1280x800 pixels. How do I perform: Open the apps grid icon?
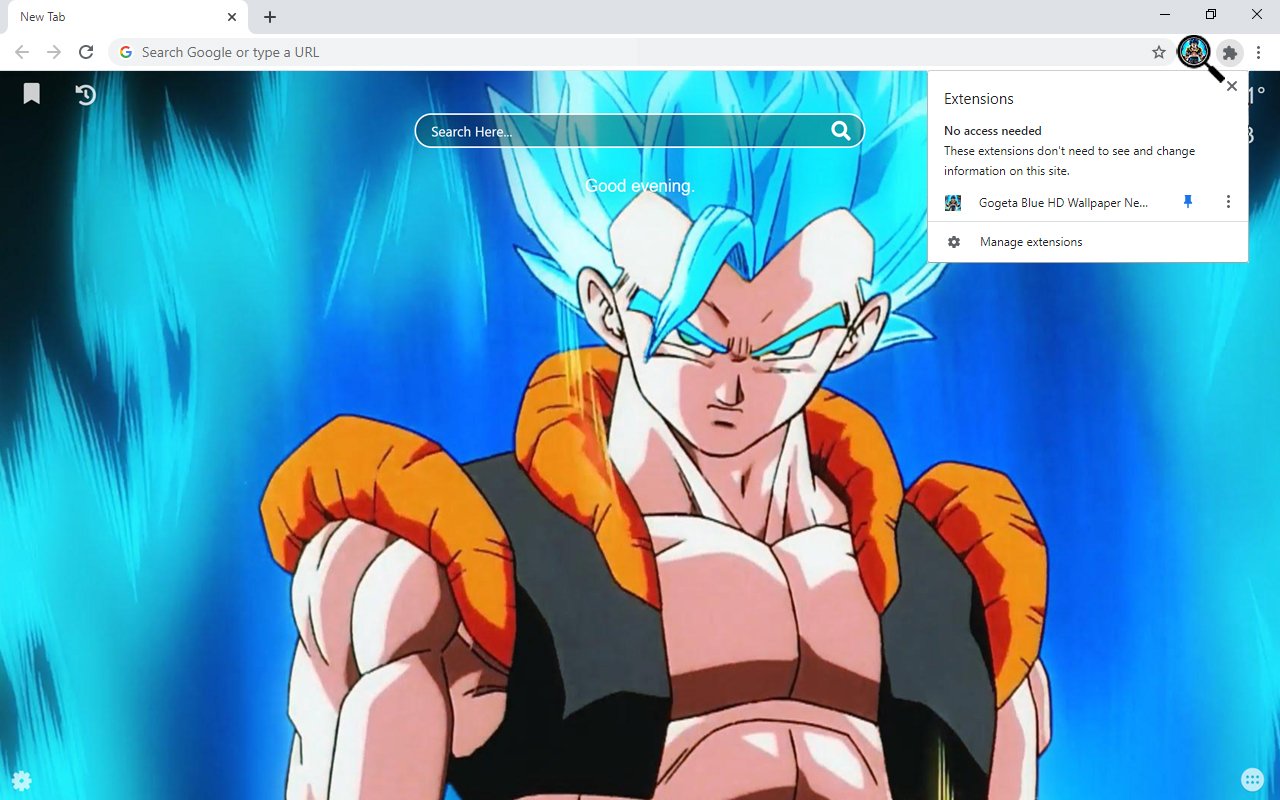click(x=1252, y=779)
